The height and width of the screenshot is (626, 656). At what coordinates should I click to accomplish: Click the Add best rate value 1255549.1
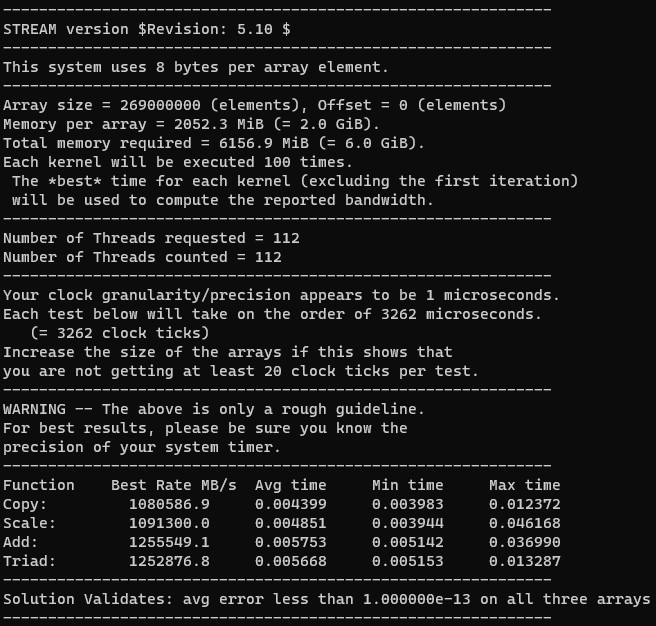click(169, 542)
